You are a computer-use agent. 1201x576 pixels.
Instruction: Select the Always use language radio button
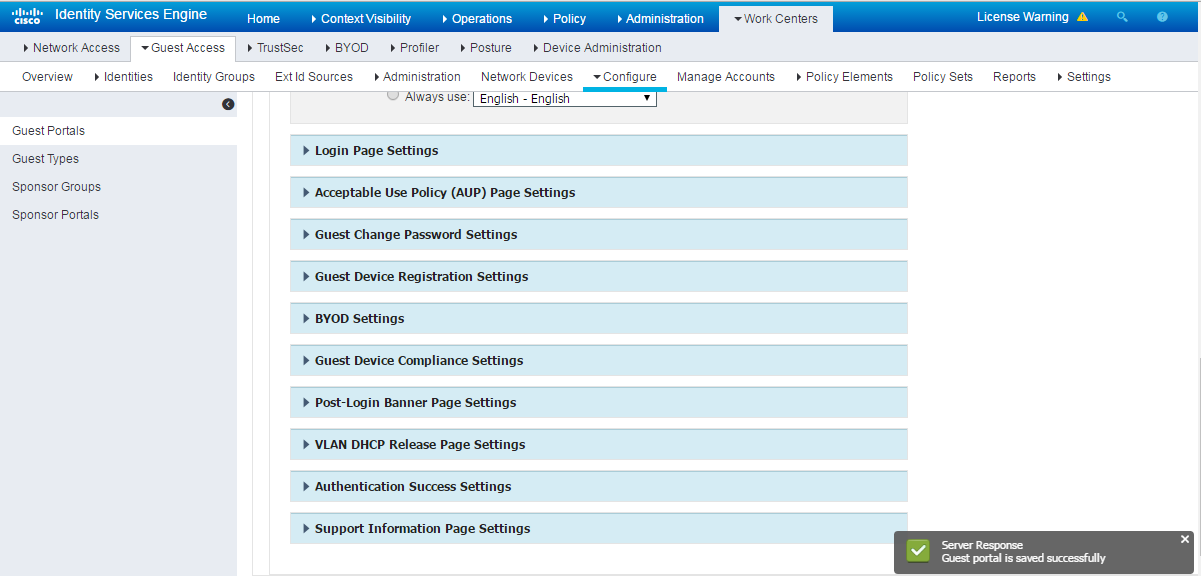click(x=393, y=96)
